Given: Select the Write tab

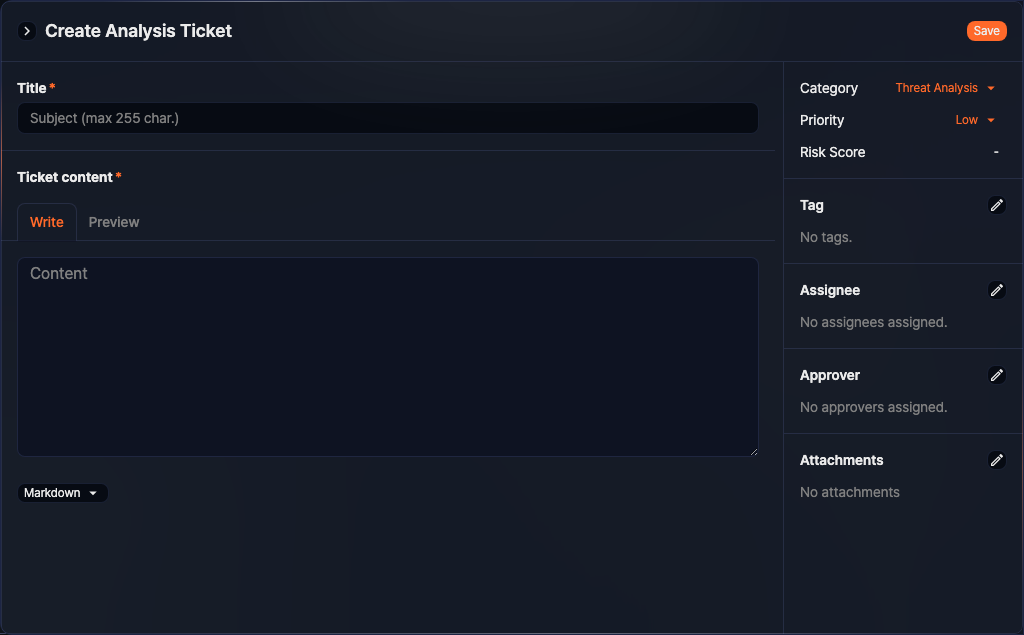Looking at the screenshot, I should (x=46, y=222).
